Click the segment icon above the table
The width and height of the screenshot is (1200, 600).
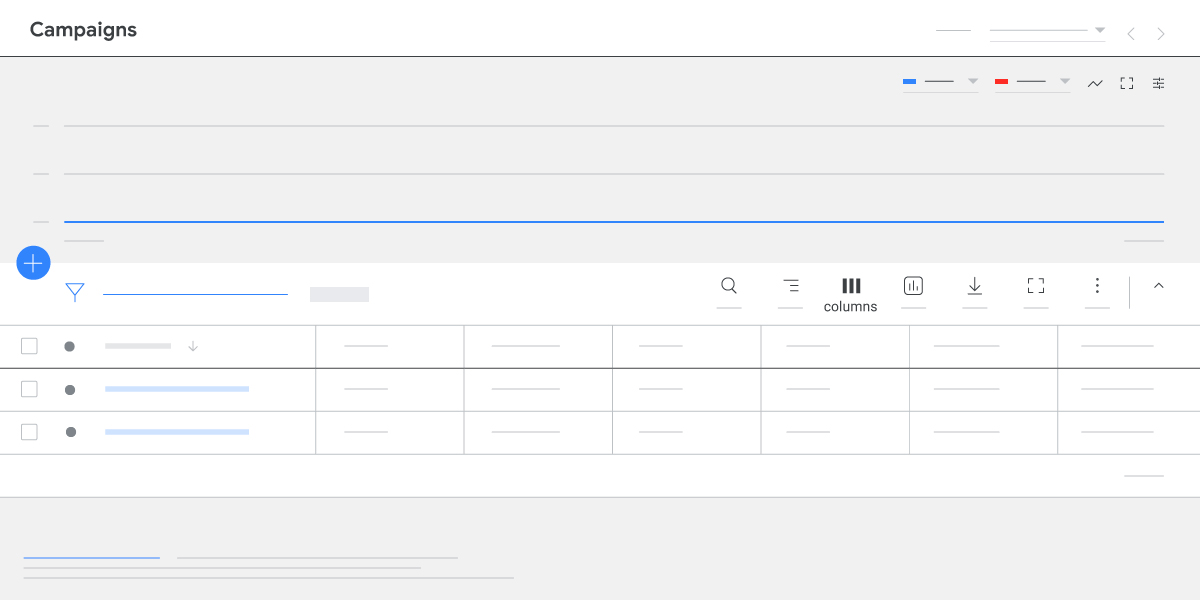(790, 285)
